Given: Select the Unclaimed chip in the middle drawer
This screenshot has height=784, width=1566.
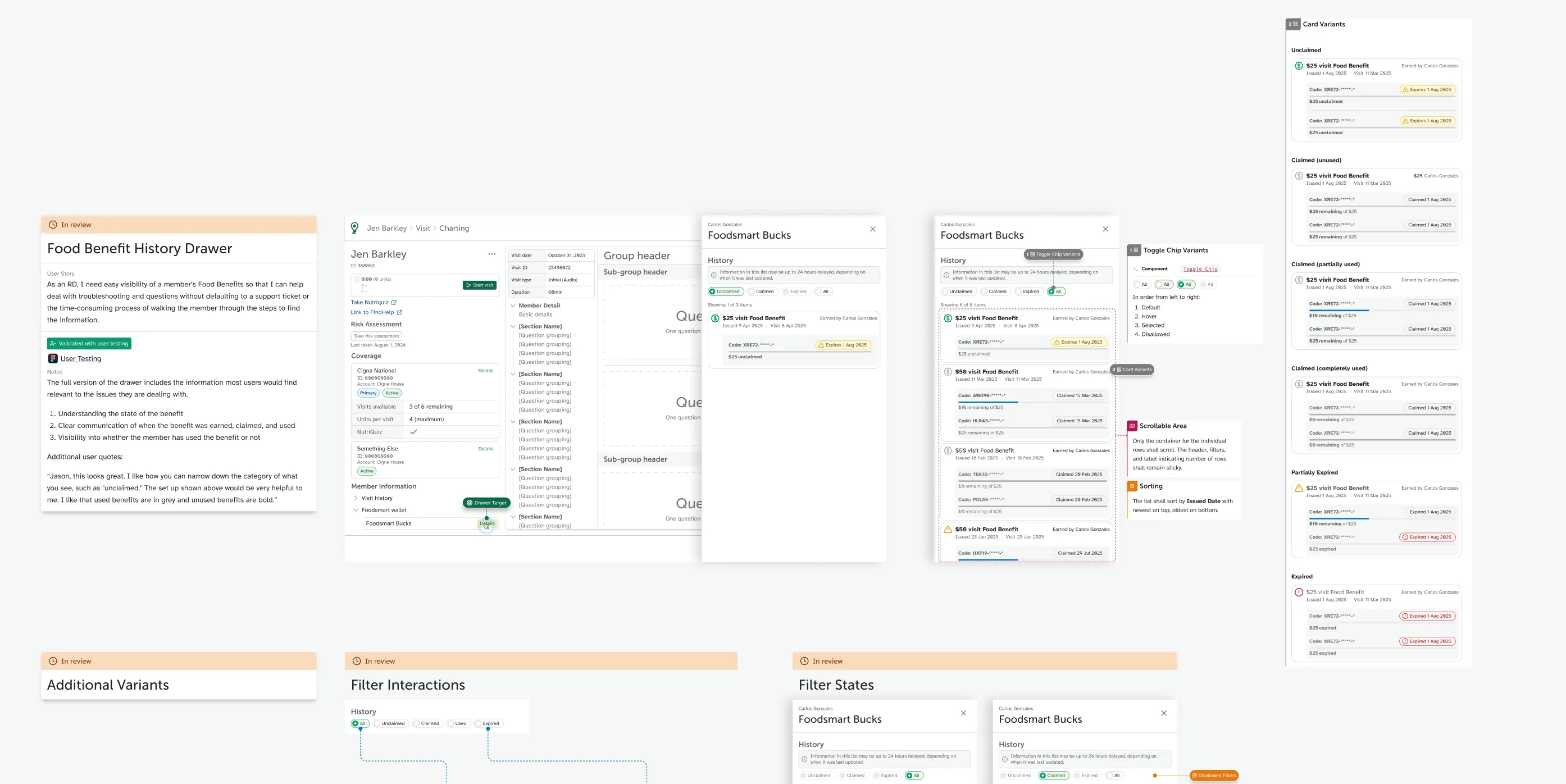Looking at the screenshot, I should coord(725,291).
